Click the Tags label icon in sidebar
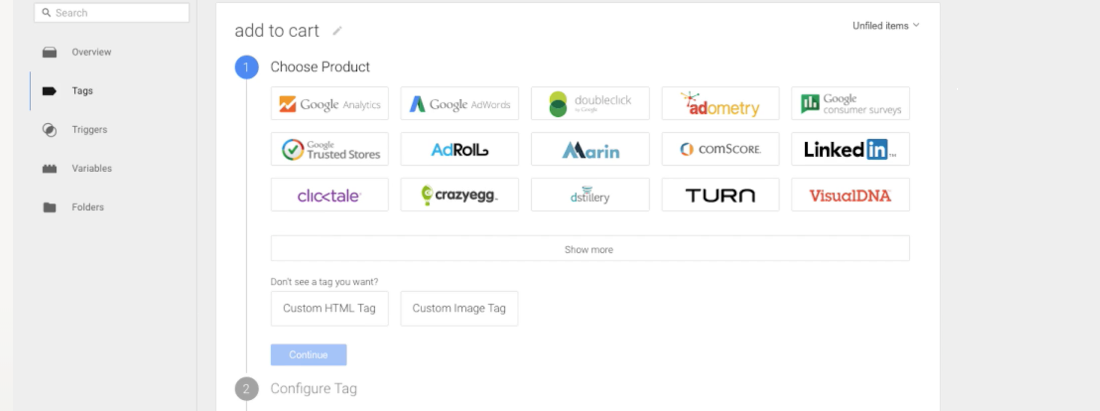The image size is (1100, 411). point(49,91)
